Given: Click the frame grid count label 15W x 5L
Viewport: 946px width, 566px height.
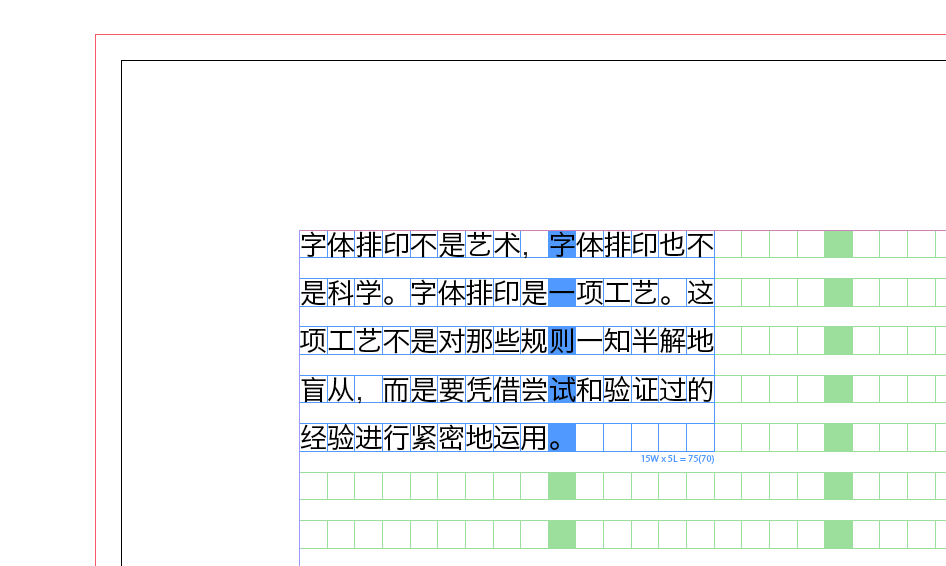Looking at the screenshot, I should click(677, 459).
